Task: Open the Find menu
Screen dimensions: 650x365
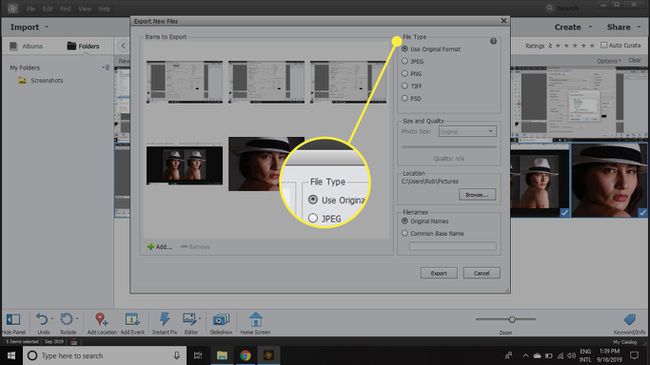Action: (65, 9)
